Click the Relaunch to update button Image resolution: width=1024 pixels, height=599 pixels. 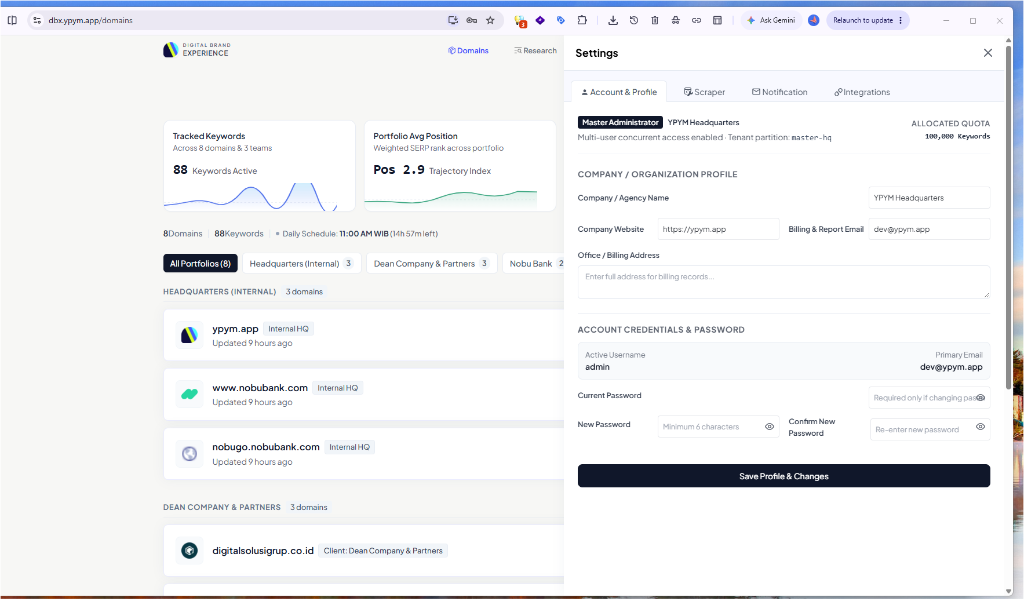click(x=868, y=20)
